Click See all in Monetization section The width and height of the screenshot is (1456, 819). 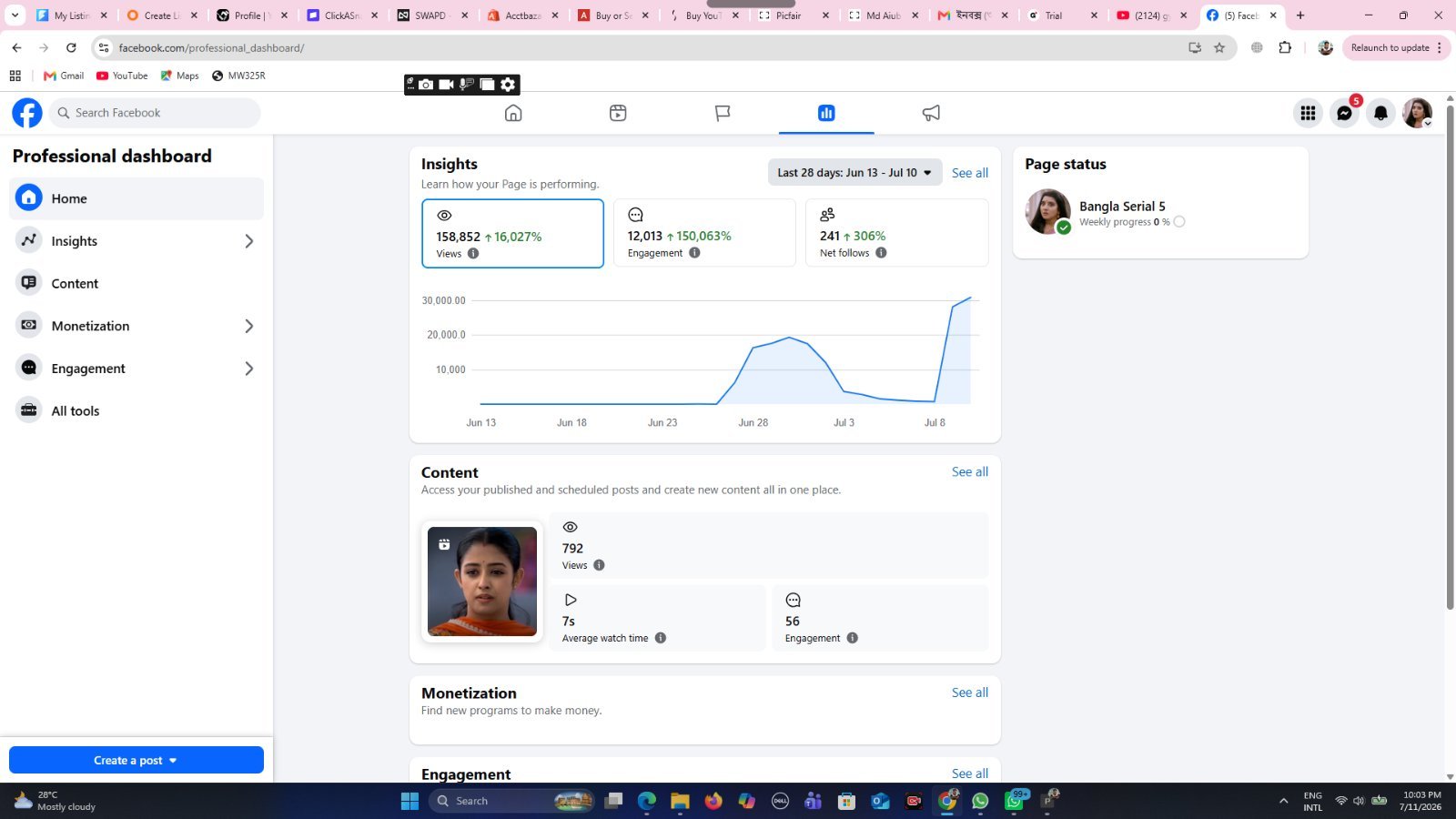(x=970, y=693)
